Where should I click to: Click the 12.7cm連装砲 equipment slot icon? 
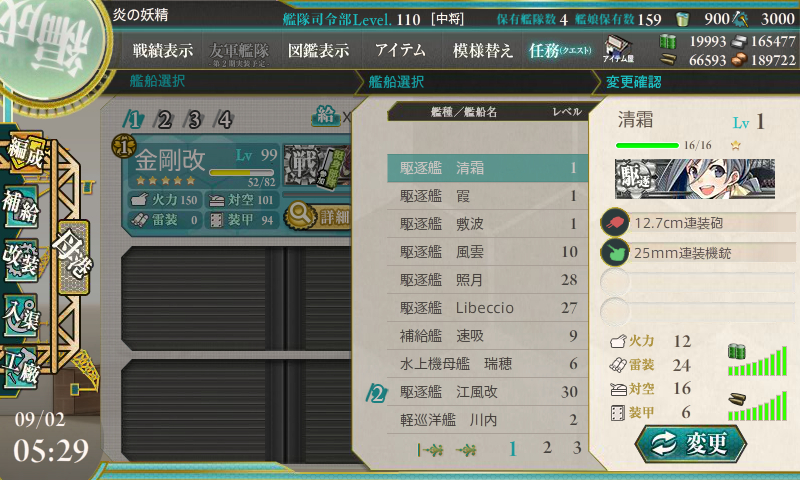pyautogui.click(x=615, y=222)
